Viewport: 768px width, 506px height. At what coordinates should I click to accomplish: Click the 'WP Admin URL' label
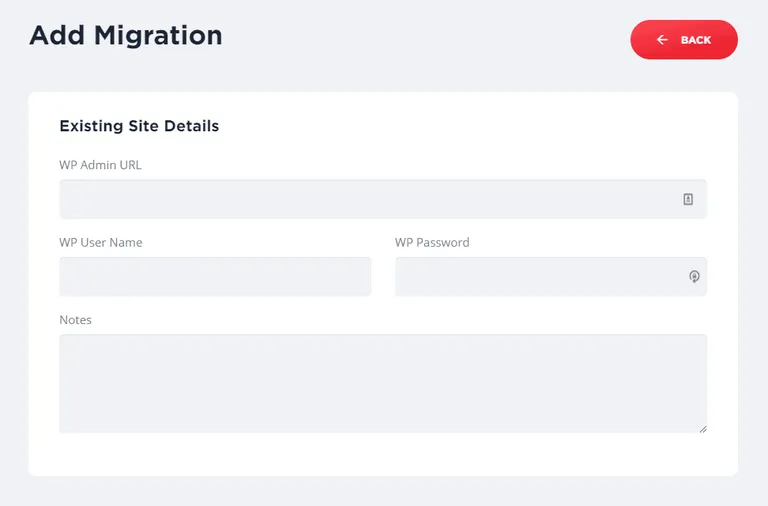click(100, 165)
